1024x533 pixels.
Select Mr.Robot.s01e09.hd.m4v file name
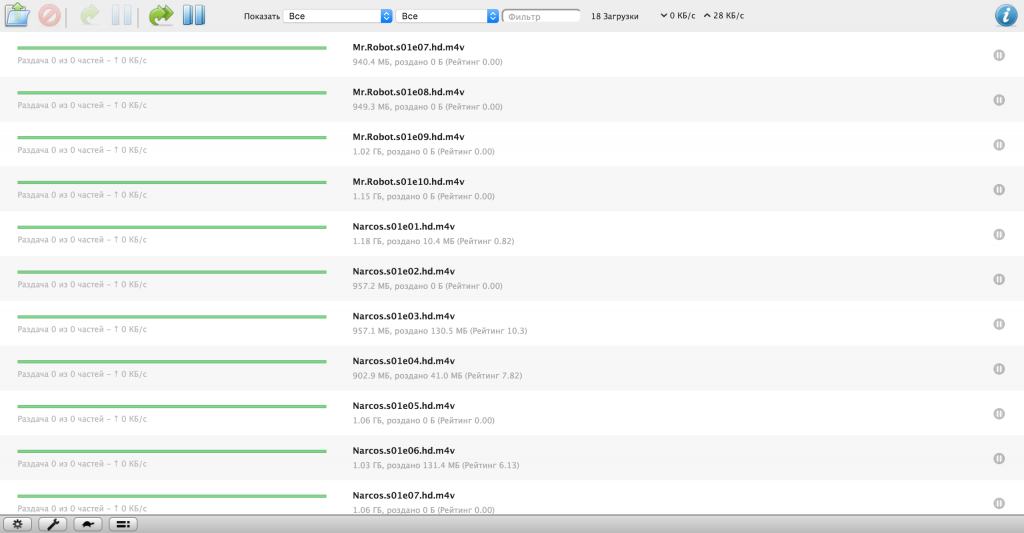point(408,137)
